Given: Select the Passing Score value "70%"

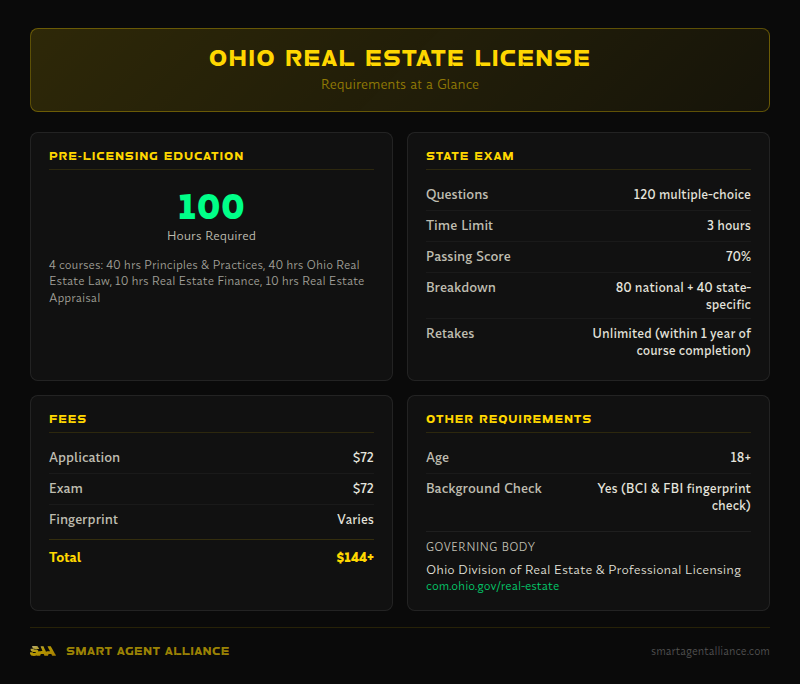Looking at the screenshot, I should pyautogui.click(x=737, y=256).
